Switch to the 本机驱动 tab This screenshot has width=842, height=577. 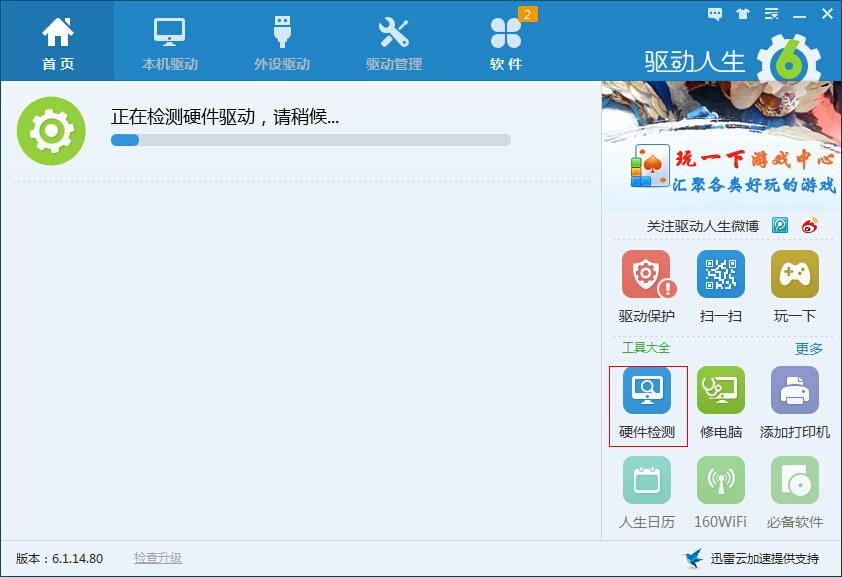click(x=169, y=40)
